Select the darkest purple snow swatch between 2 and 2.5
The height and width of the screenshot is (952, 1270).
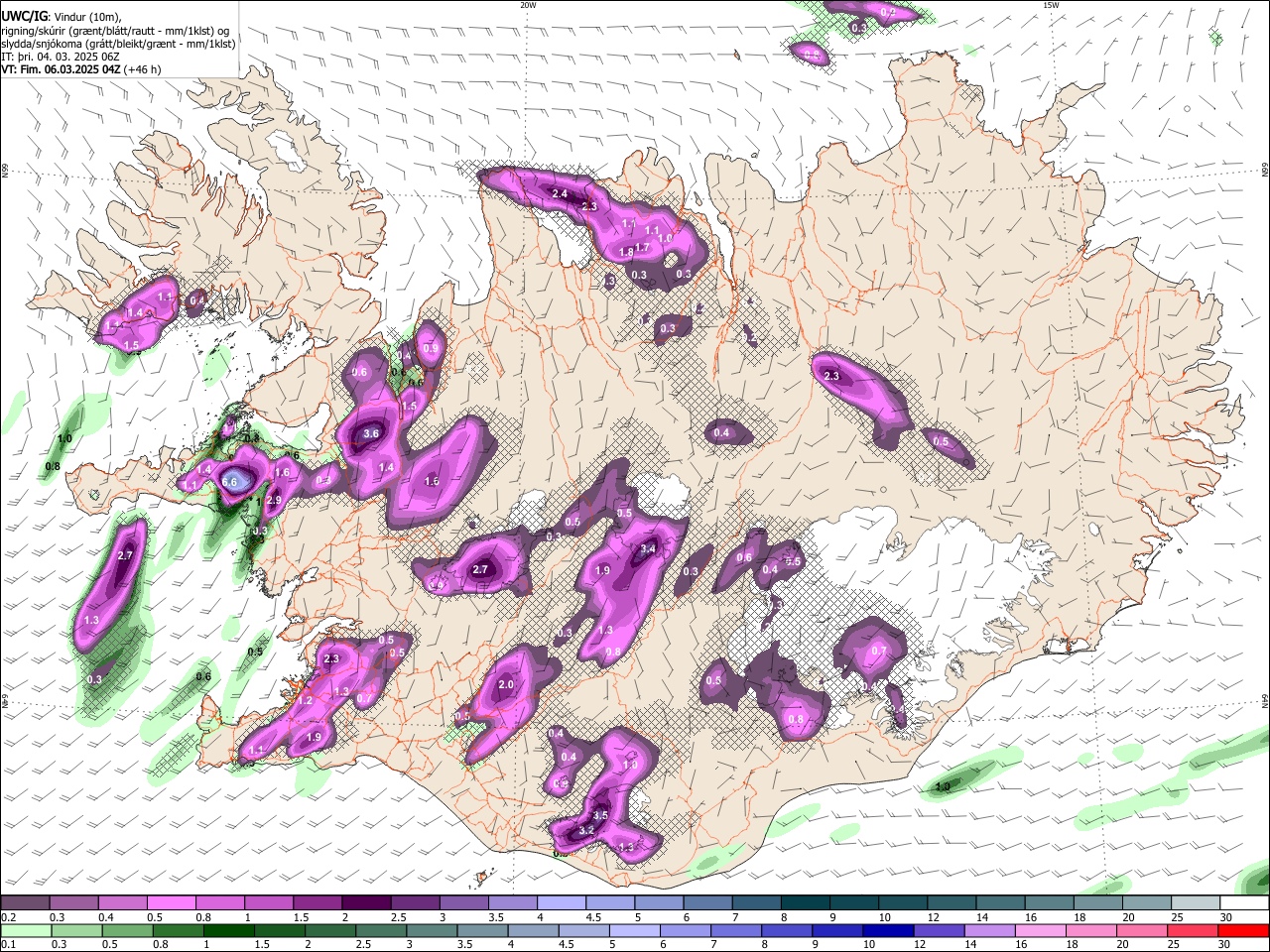tap(366, 903)
